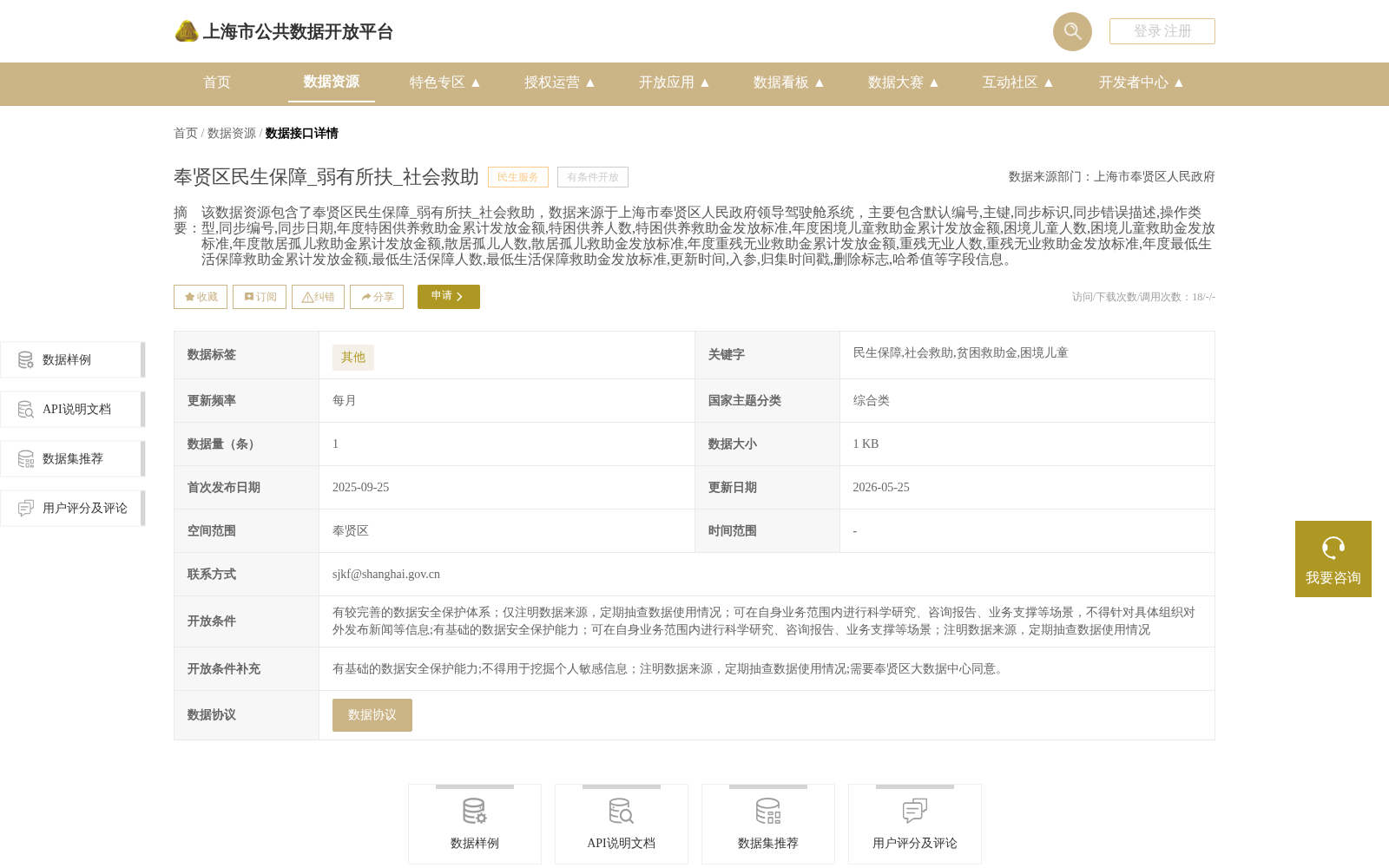
Task: Click 数据资源 breadcrumb link
Action: (232, 134)
